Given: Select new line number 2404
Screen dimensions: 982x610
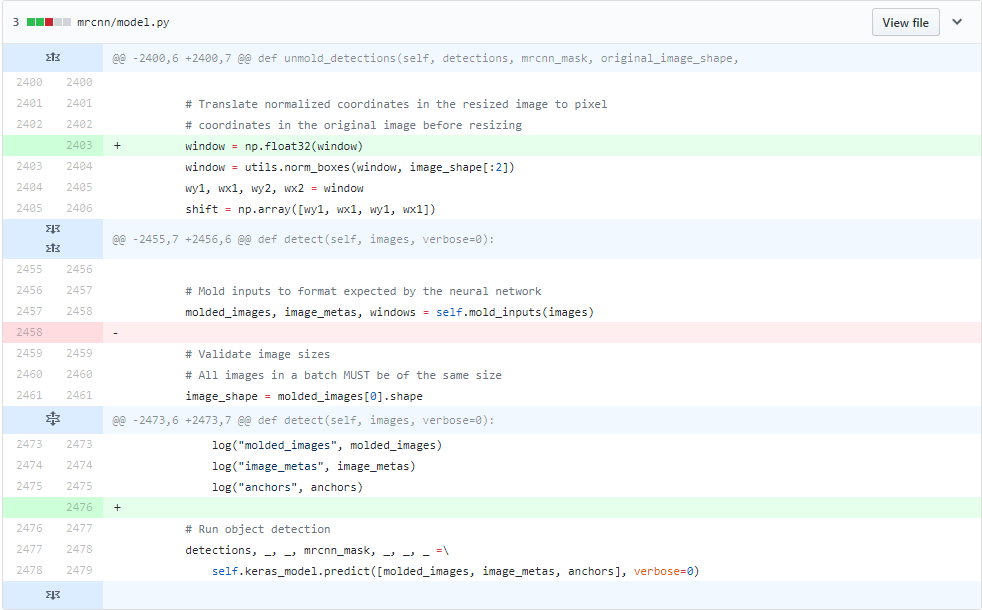Looking at the screenshot, I should pos(79,166).
